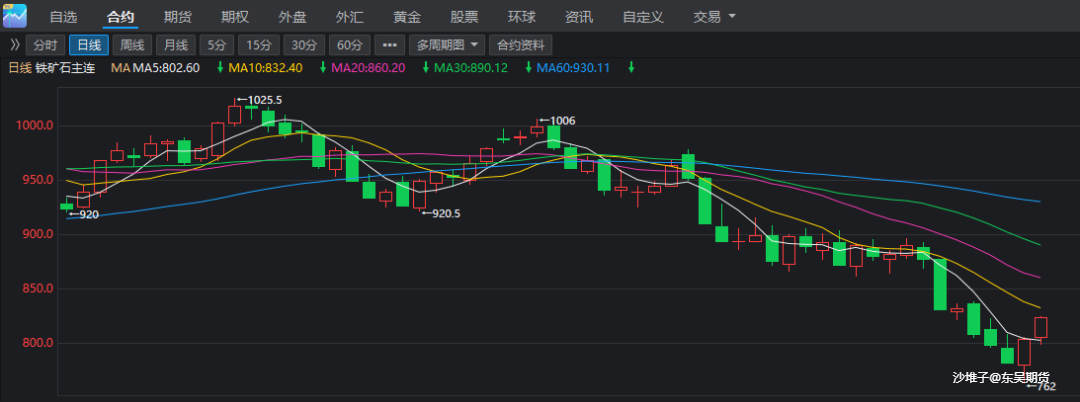Click the MA indicator label
The height and width of the screenshot is (402, 1080).
pyautogui.click(x=121, y=67)
